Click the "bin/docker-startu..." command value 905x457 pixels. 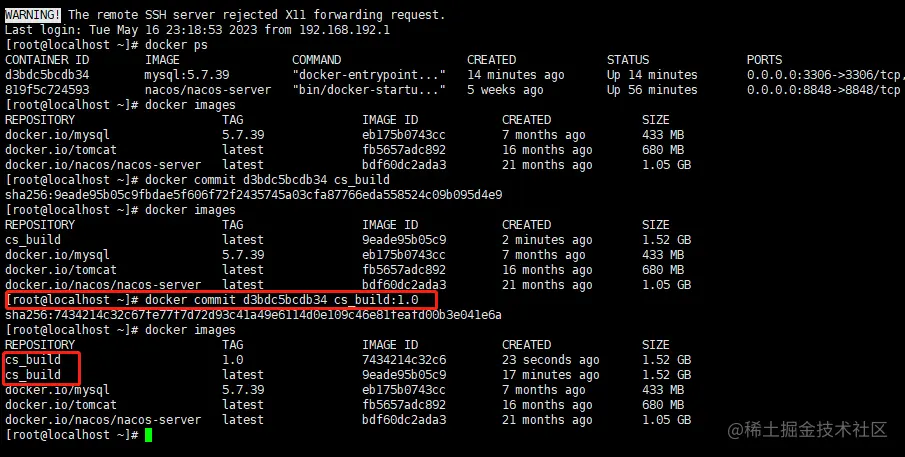369,90
